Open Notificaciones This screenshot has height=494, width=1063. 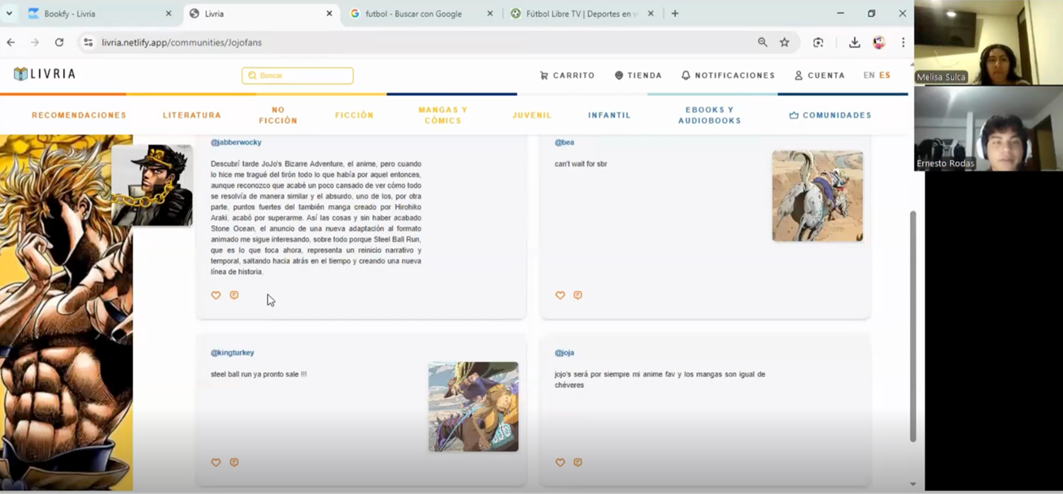coord(728,75)
